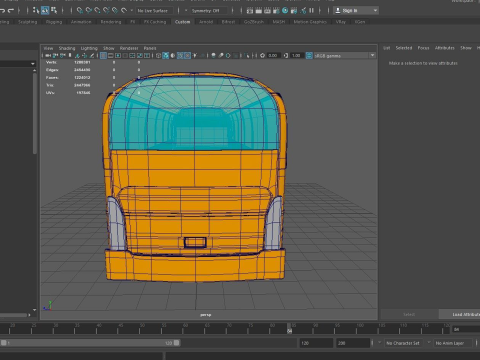Select by hierarchy mode icon

(x=36, y=11)
